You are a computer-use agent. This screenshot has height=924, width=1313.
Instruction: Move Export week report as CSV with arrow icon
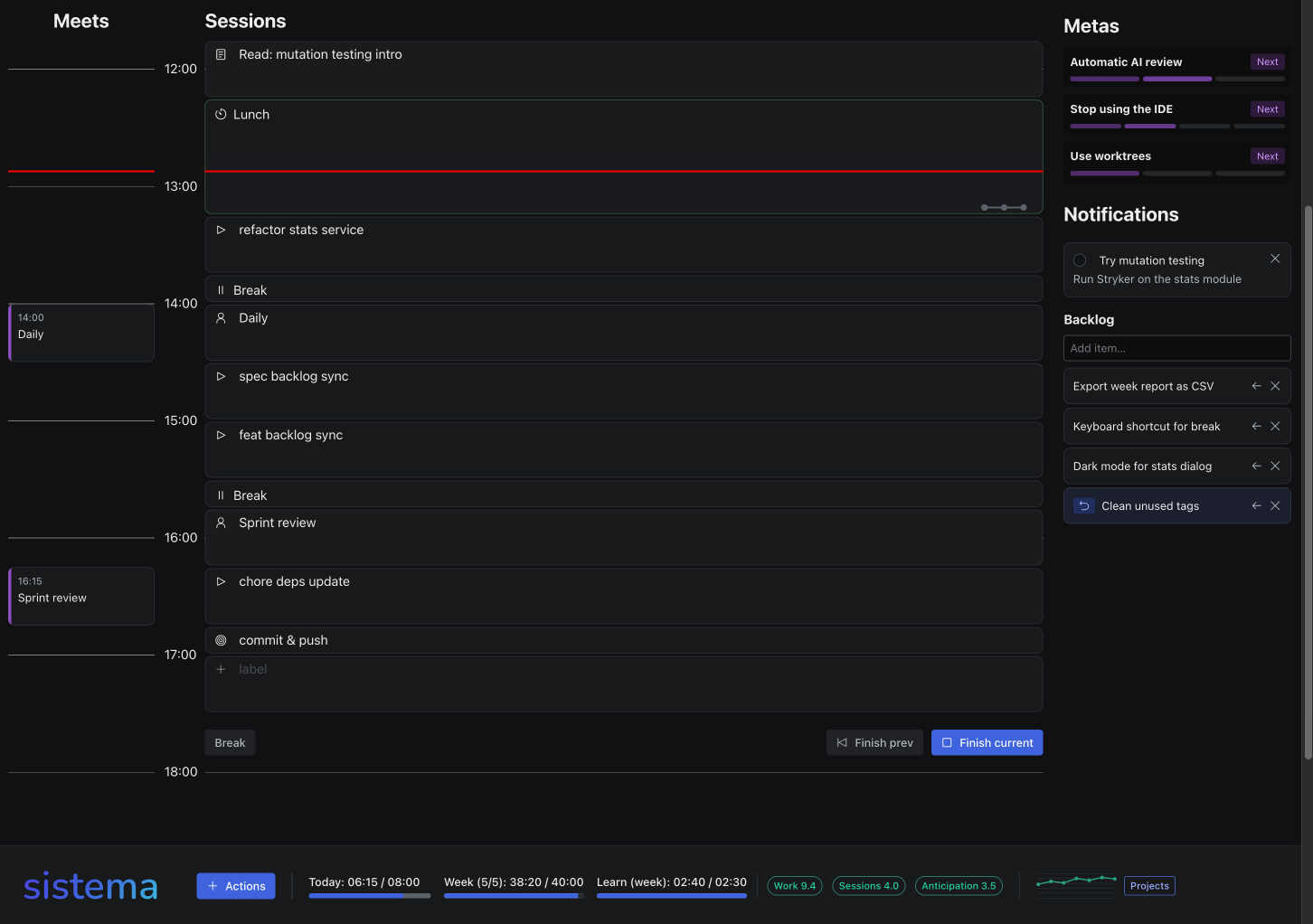pos(1256,386)
